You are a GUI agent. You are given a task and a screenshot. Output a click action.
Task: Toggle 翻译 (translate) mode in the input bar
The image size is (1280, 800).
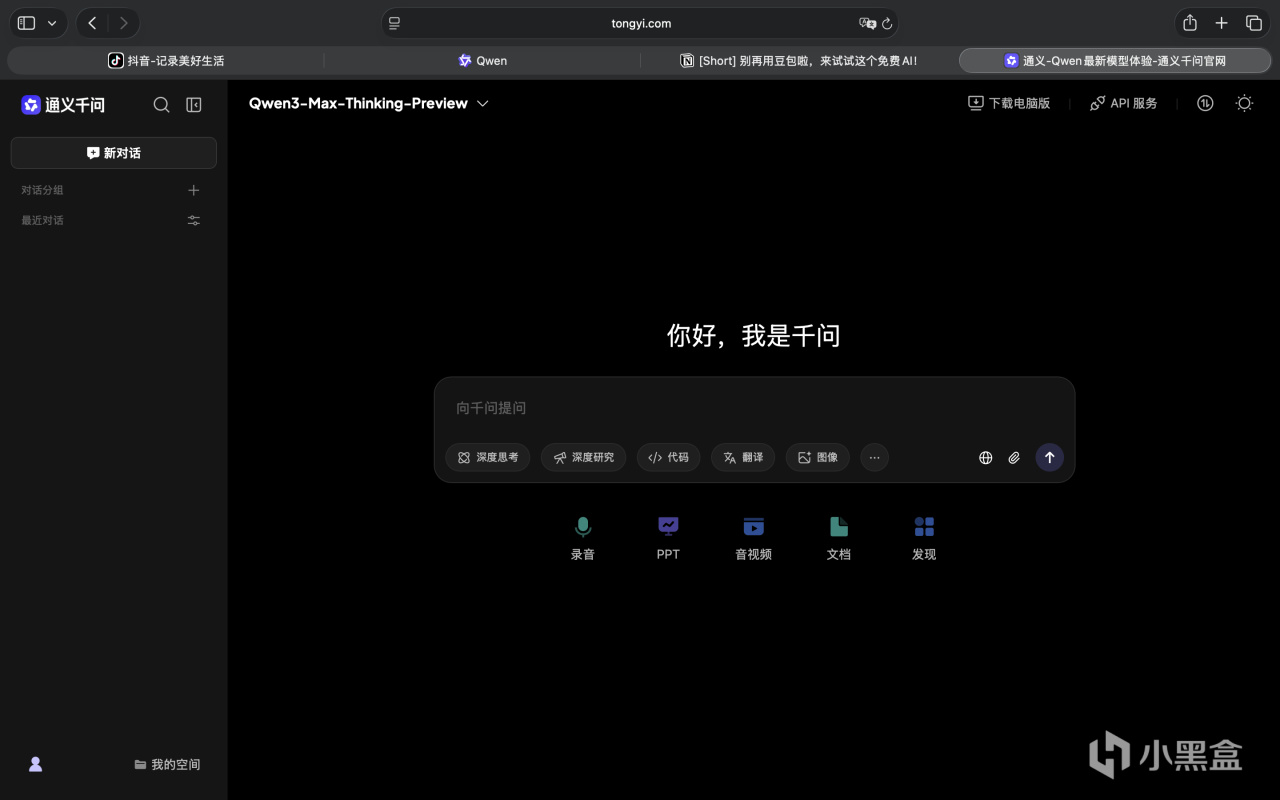pos(742,457)
